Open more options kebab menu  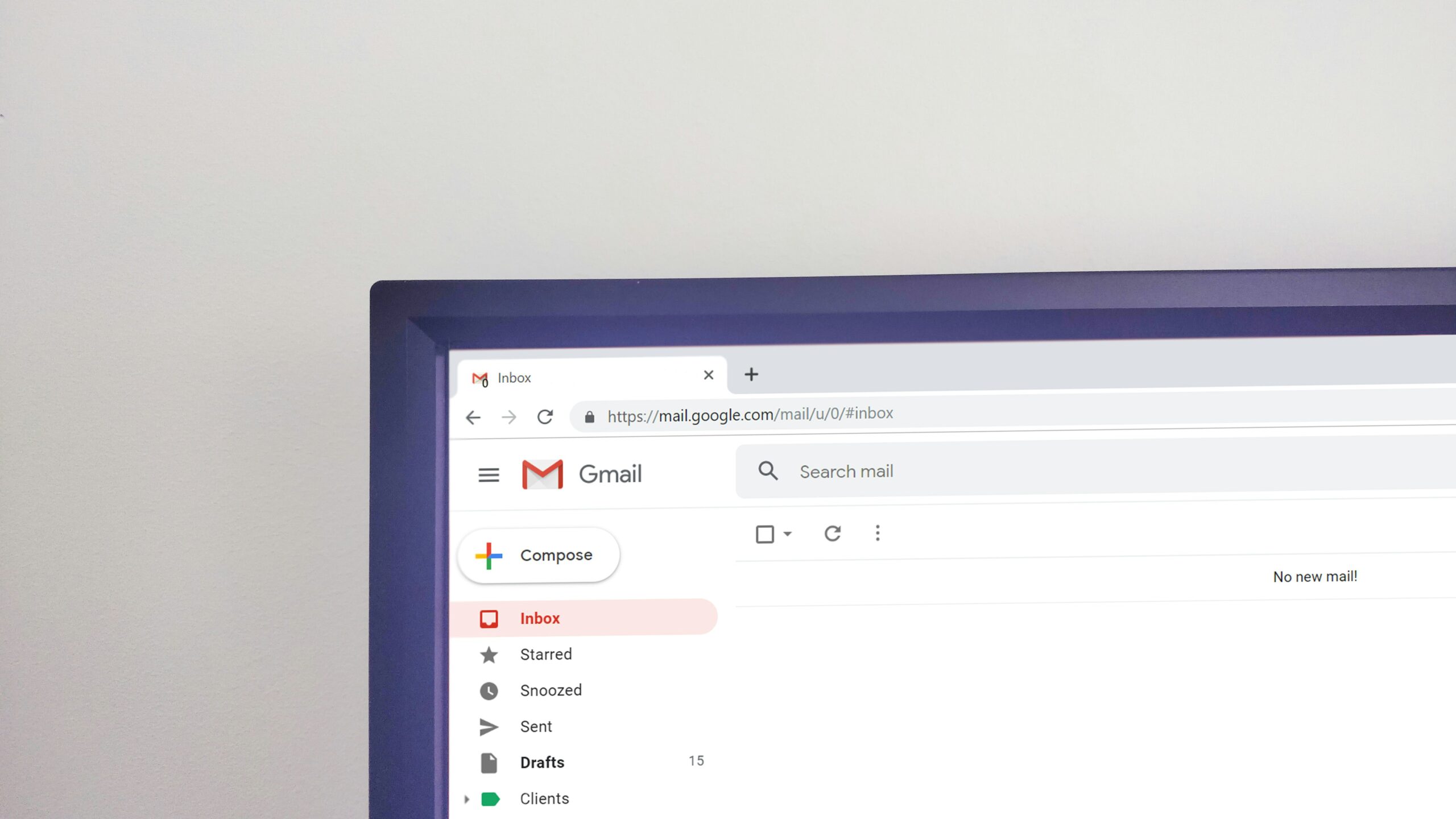tap(877, 533)
